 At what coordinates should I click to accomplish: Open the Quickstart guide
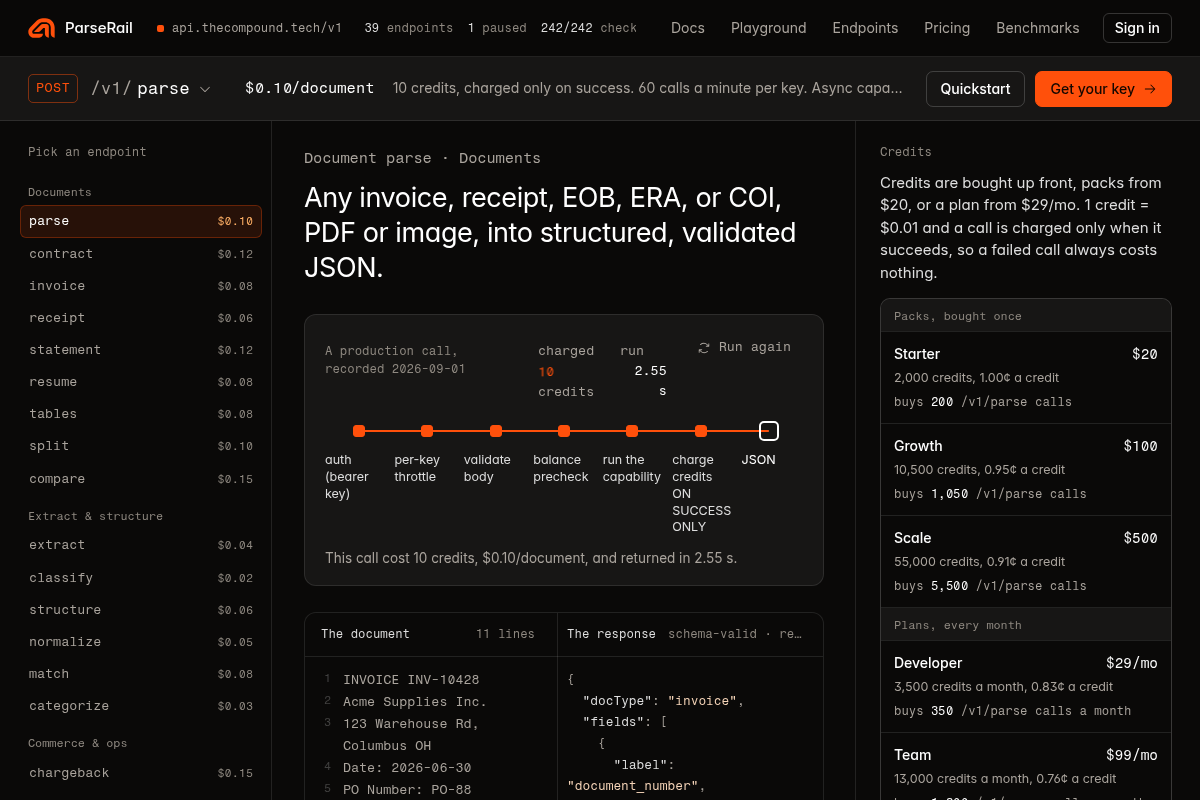click(x=975, y=89)
